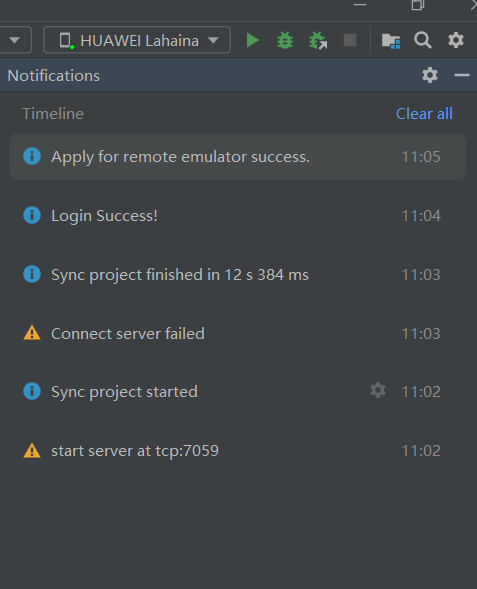Click the gray stop button
The image size is (477, 589).
pyautogui.click(x=350, y=40)
